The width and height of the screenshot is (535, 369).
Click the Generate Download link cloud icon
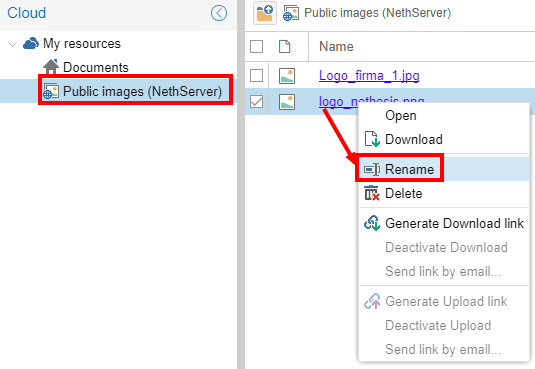[x=372, y=223]
